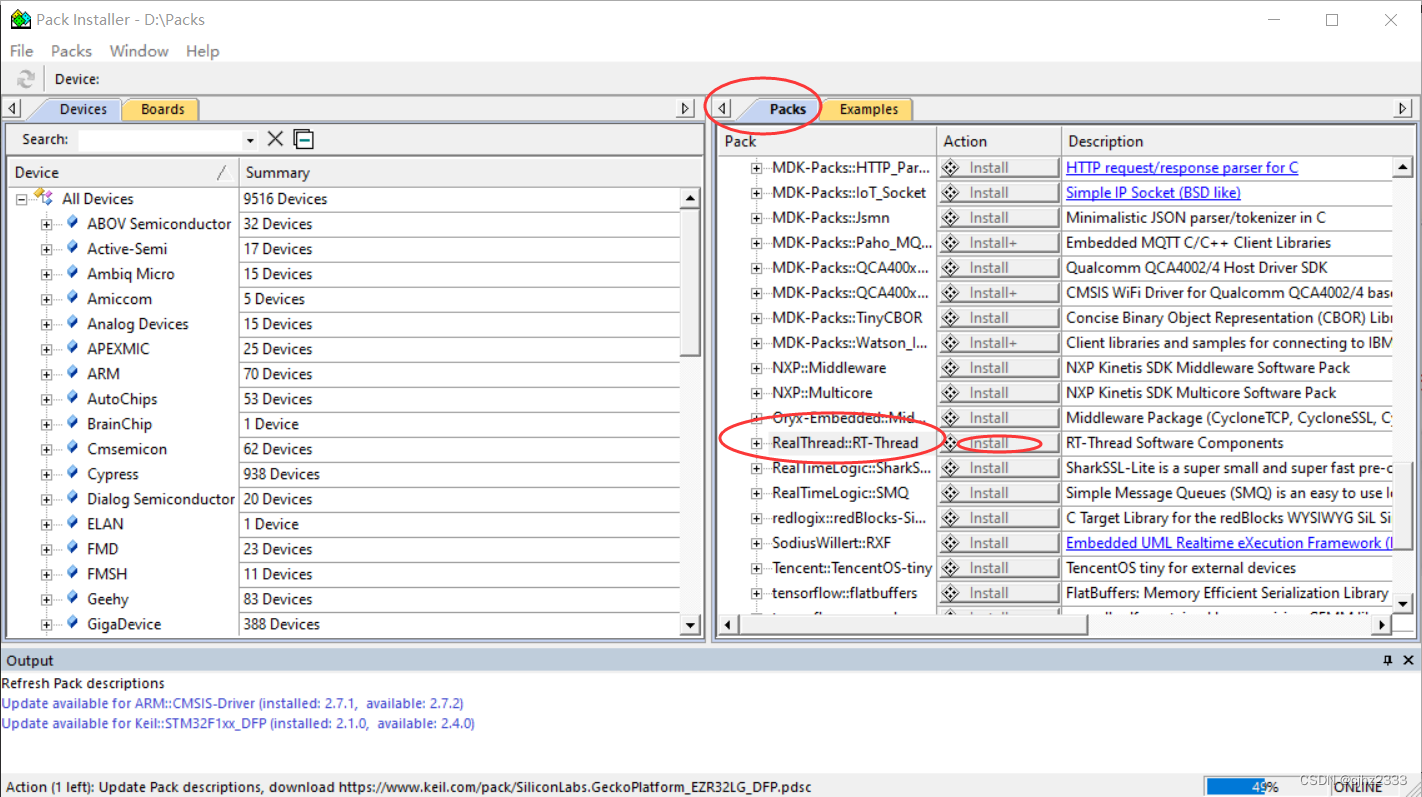Open the File menu
The width and height of the screenshot is (1422, 797).
point(21,51)
